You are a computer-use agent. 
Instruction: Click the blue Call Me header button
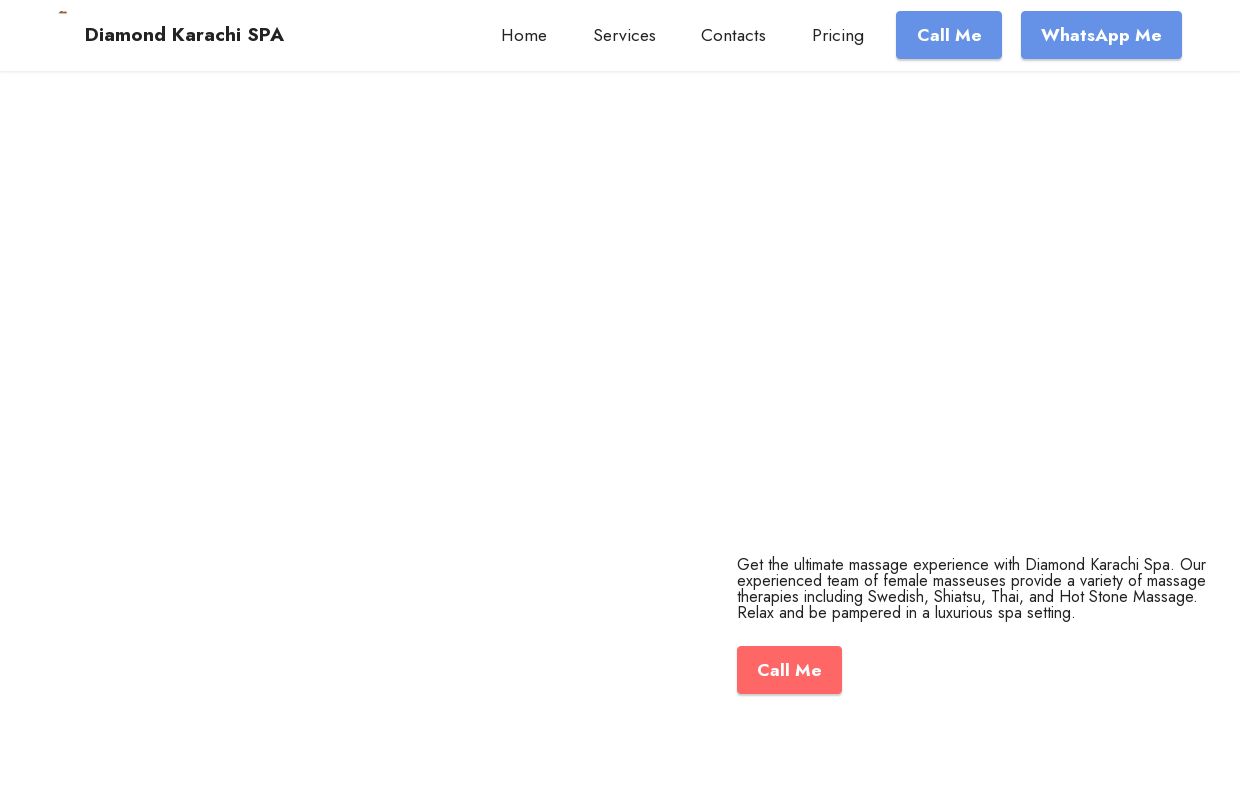point(949,35)
